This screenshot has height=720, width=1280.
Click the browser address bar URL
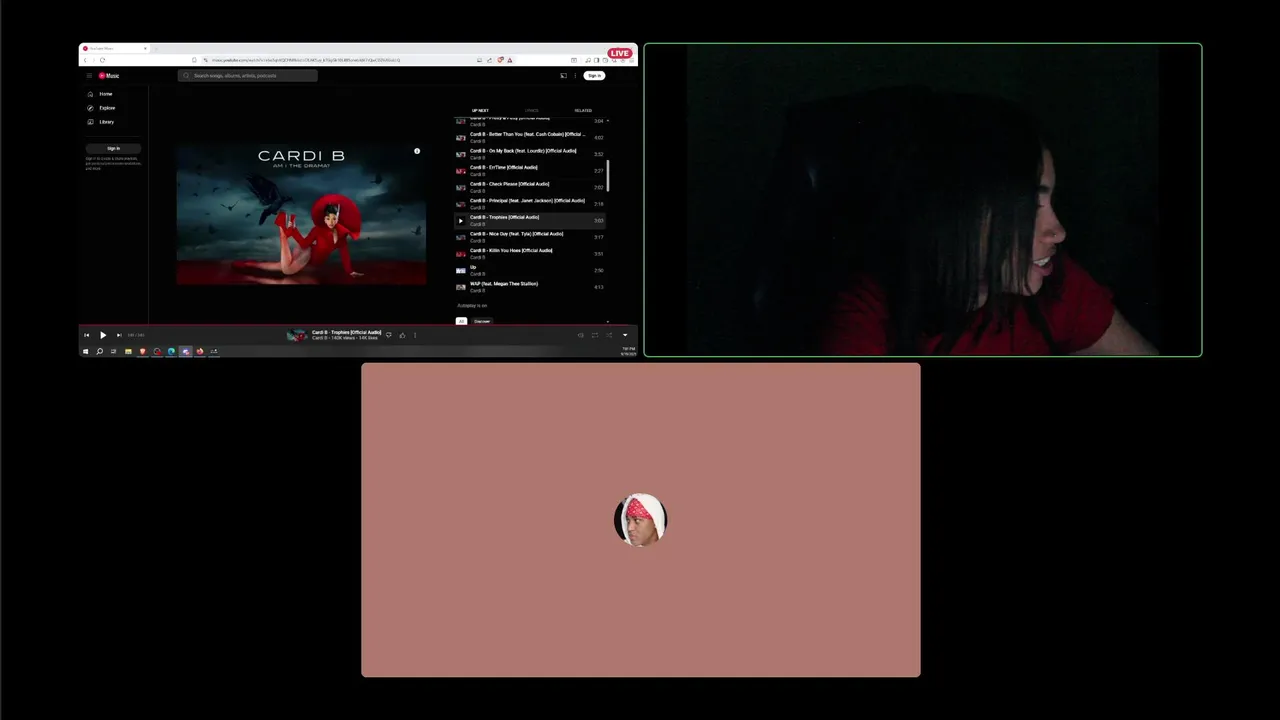coord(306,60)
